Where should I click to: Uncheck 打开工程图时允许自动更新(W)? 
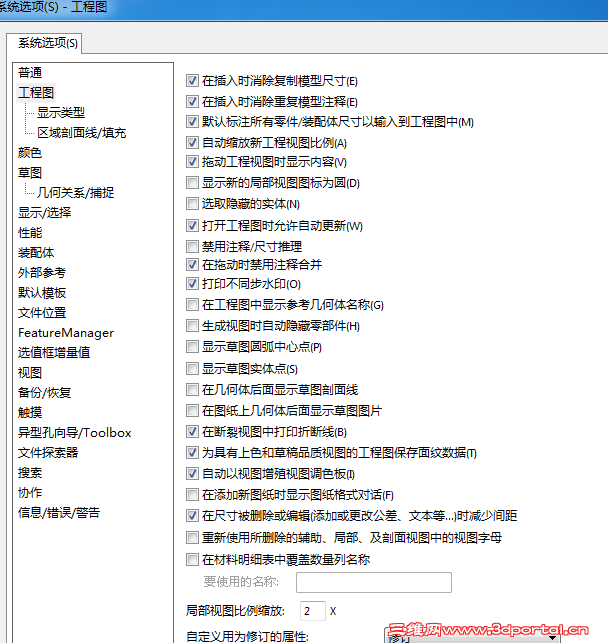pyautogui.click(x=192, y=226)
